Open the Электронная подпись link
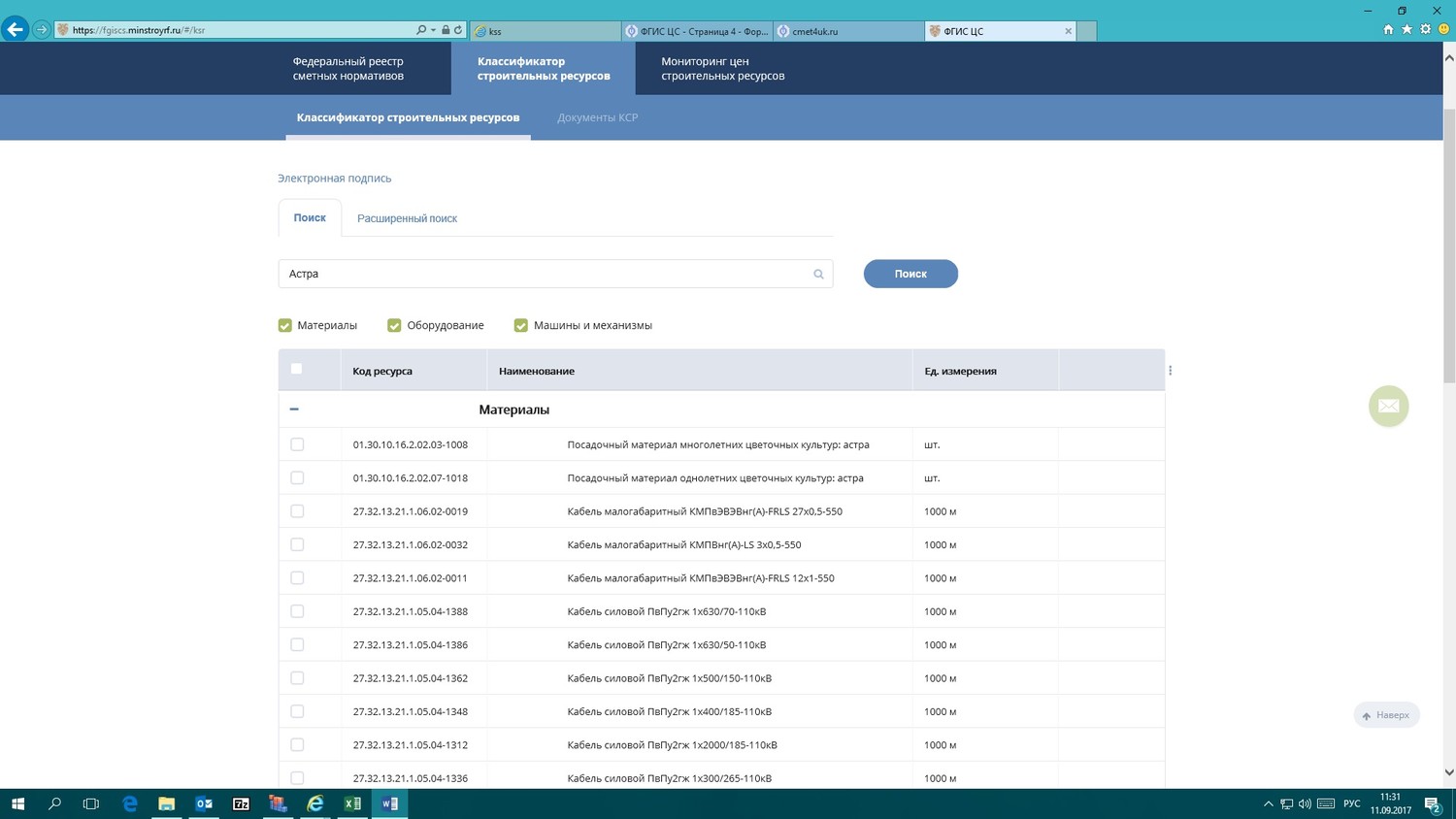Screen dimensions: 1456x819 click(335, 179)
